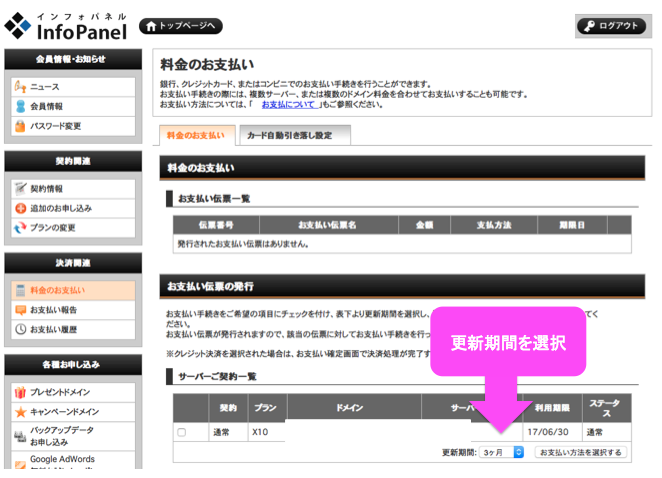Screen dimensions: 662x478
Task: Open プランの変更 menu item
Action: pyautogui.click(x=73, y=228)
